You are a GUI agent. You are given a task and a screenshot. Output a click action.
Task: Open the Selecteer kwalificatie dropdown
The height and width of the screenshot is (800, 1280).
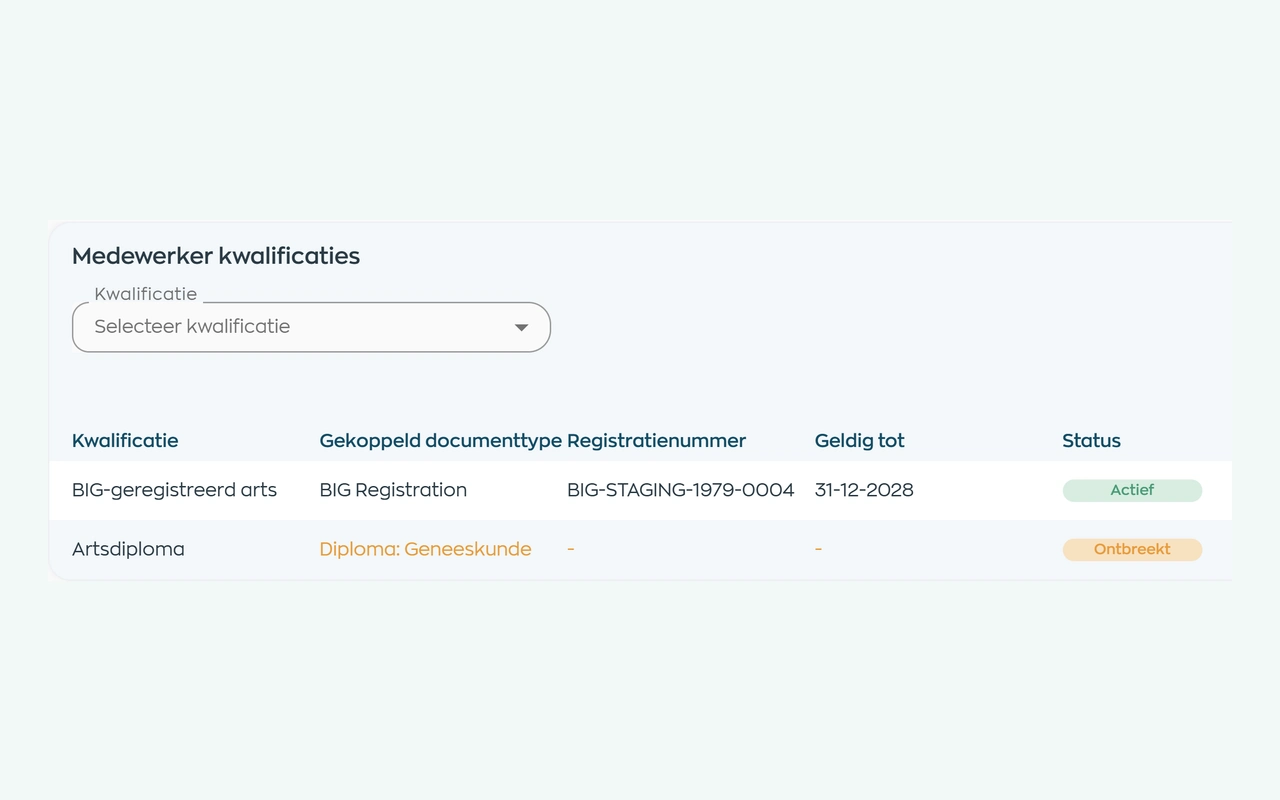pos(311,327)
